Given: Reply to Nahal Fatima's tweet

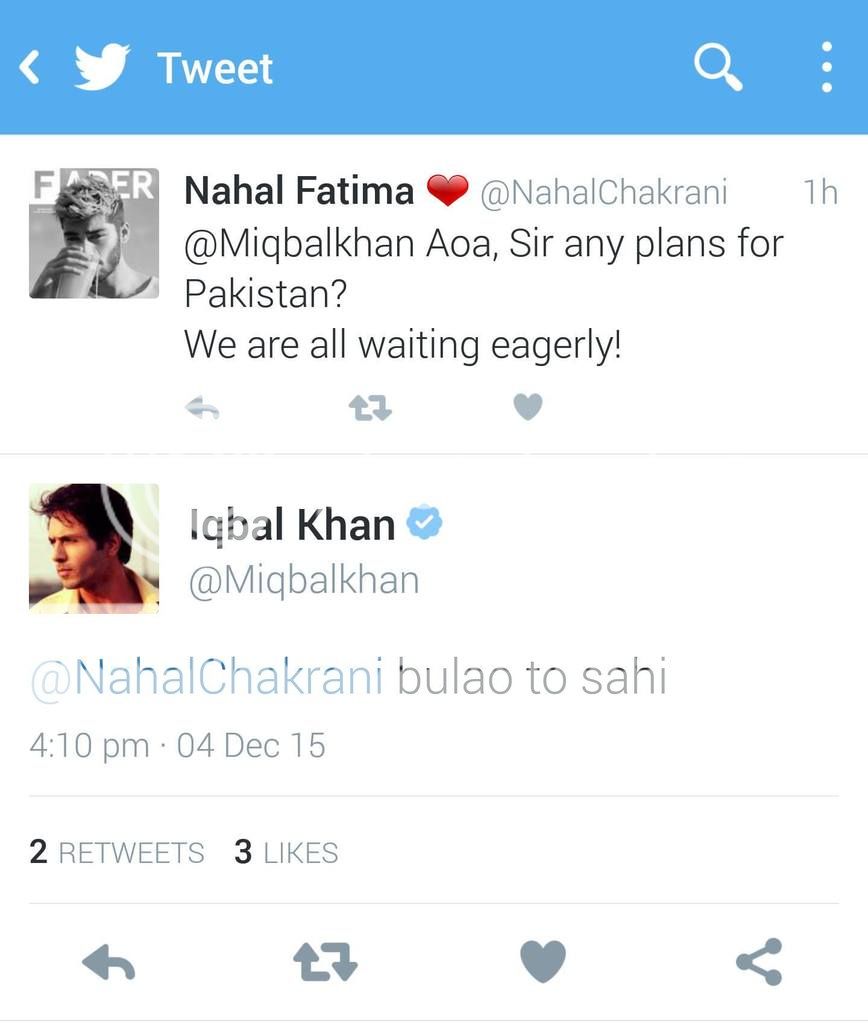Looking at the screenshot, I should click(203, 407).
